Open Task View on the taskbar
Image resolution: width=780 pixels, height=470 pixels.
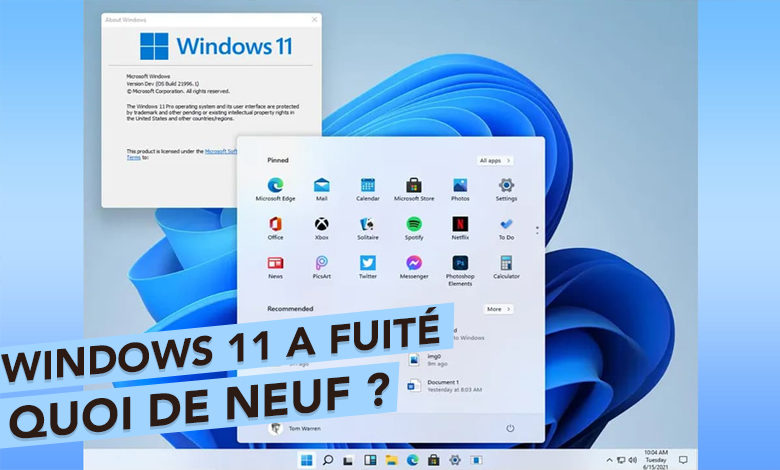(349, 460)
